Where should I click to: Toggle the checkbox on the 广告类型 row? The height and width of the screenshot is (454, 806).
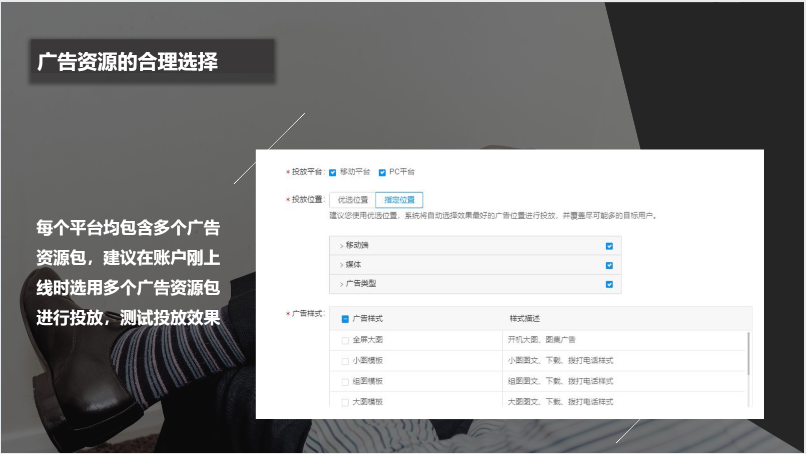609,284
